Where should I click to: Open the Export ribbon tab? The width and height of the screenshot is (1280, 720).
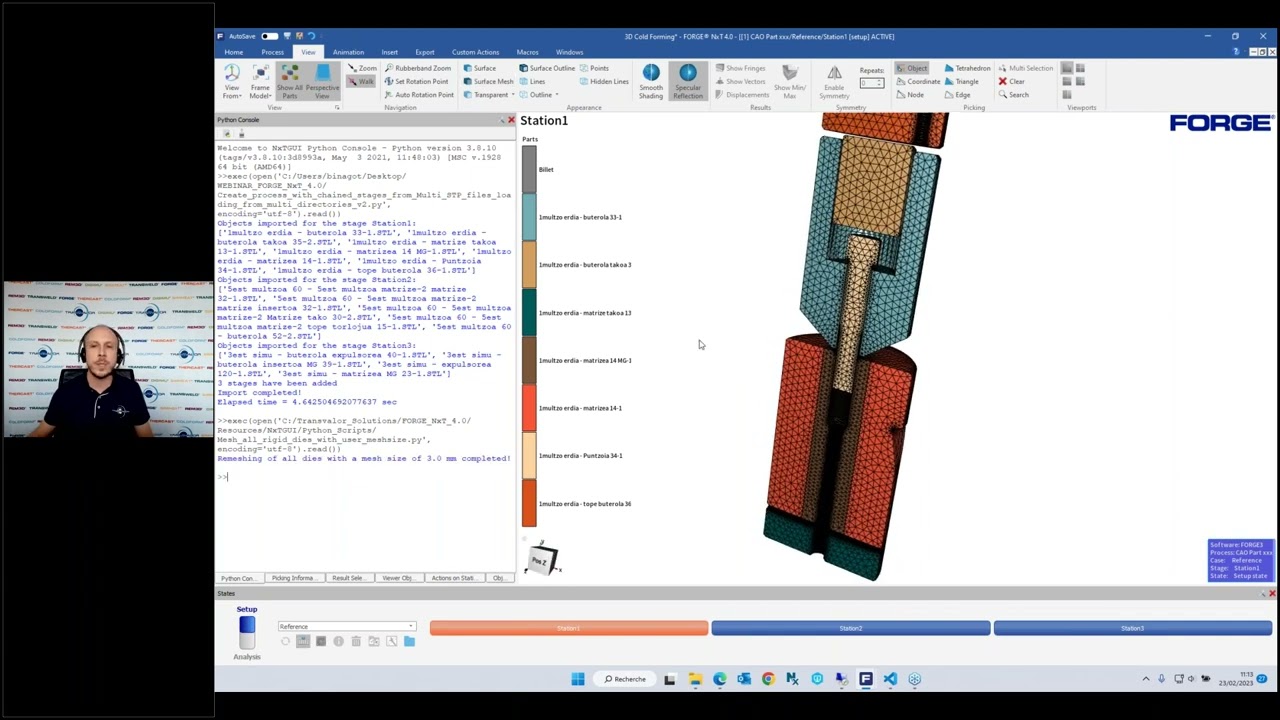point(424,52)
